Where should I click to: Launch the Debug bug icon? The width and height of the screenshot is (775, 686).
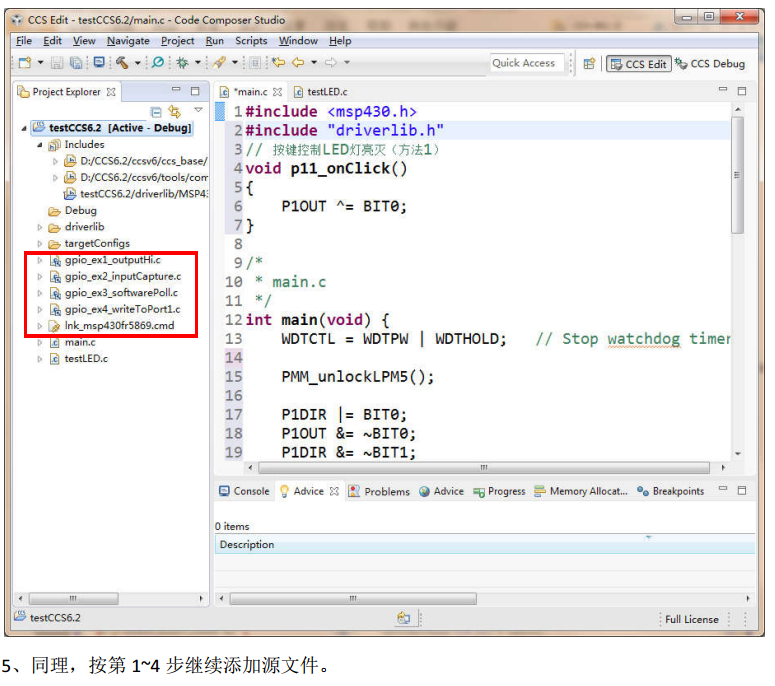tap(183, 62)
